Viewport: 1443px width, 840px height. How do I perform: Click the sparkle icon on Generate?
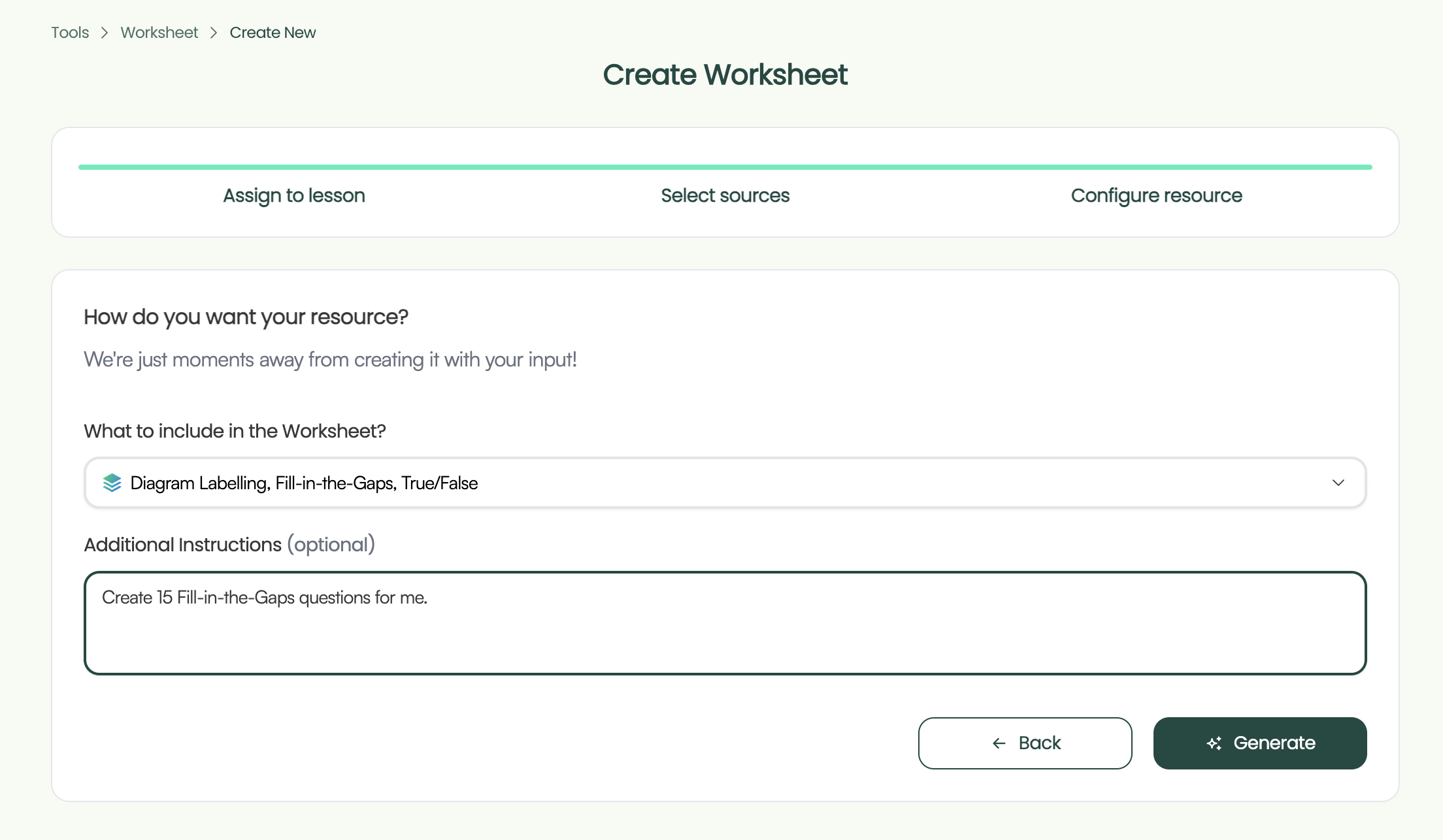(1214, 743)
